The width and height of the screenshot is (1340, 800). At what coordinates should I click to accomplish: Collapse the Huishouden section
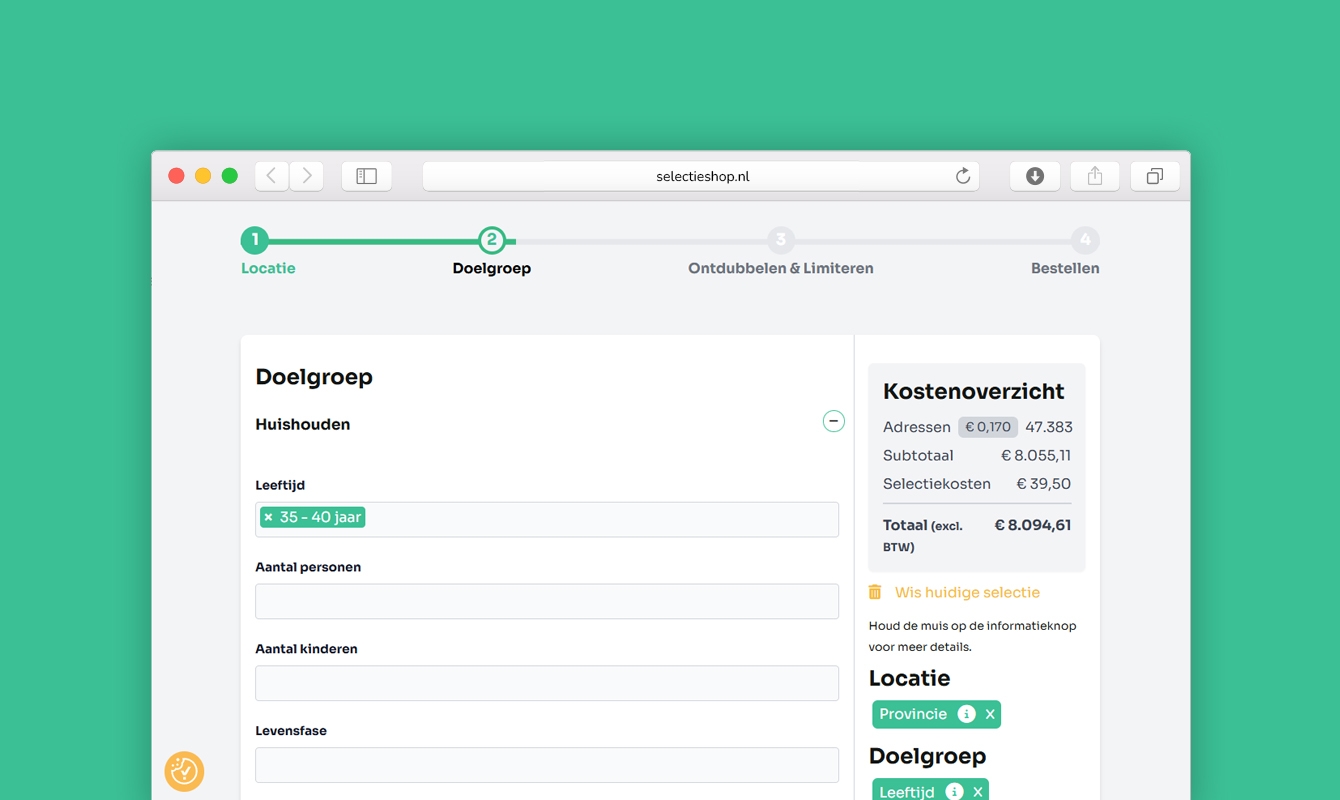coord(833,421)
